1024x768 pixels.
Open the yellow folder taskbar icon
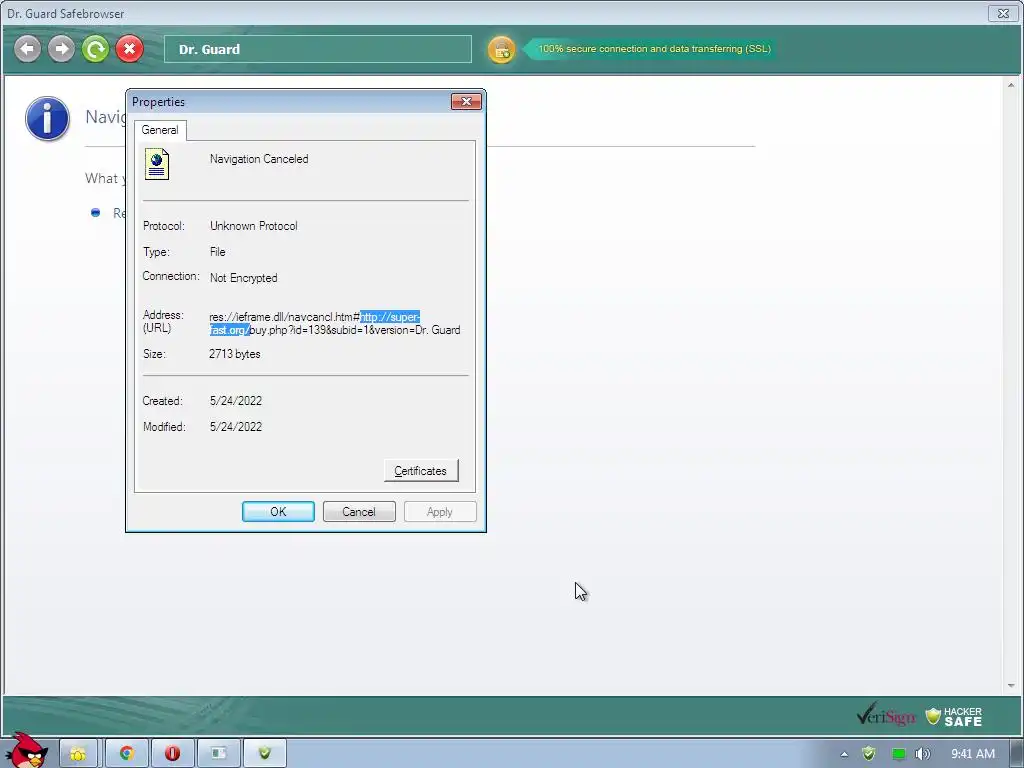[78, 754]
